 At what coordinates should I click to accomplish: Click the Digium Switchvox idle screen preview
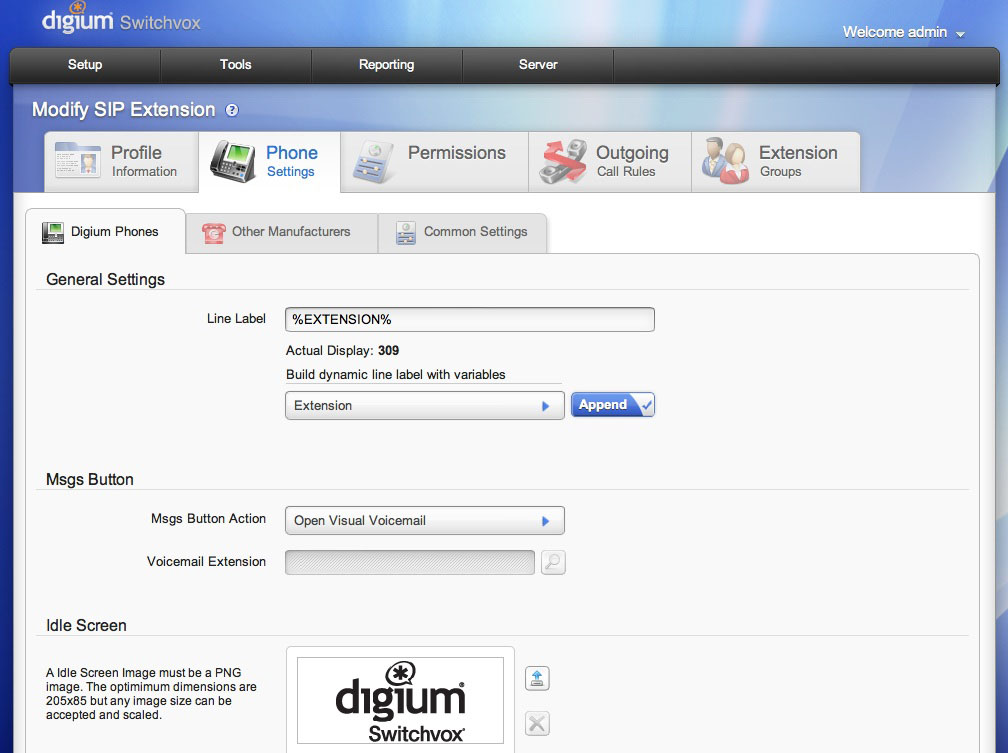click(x=400, y=700)
